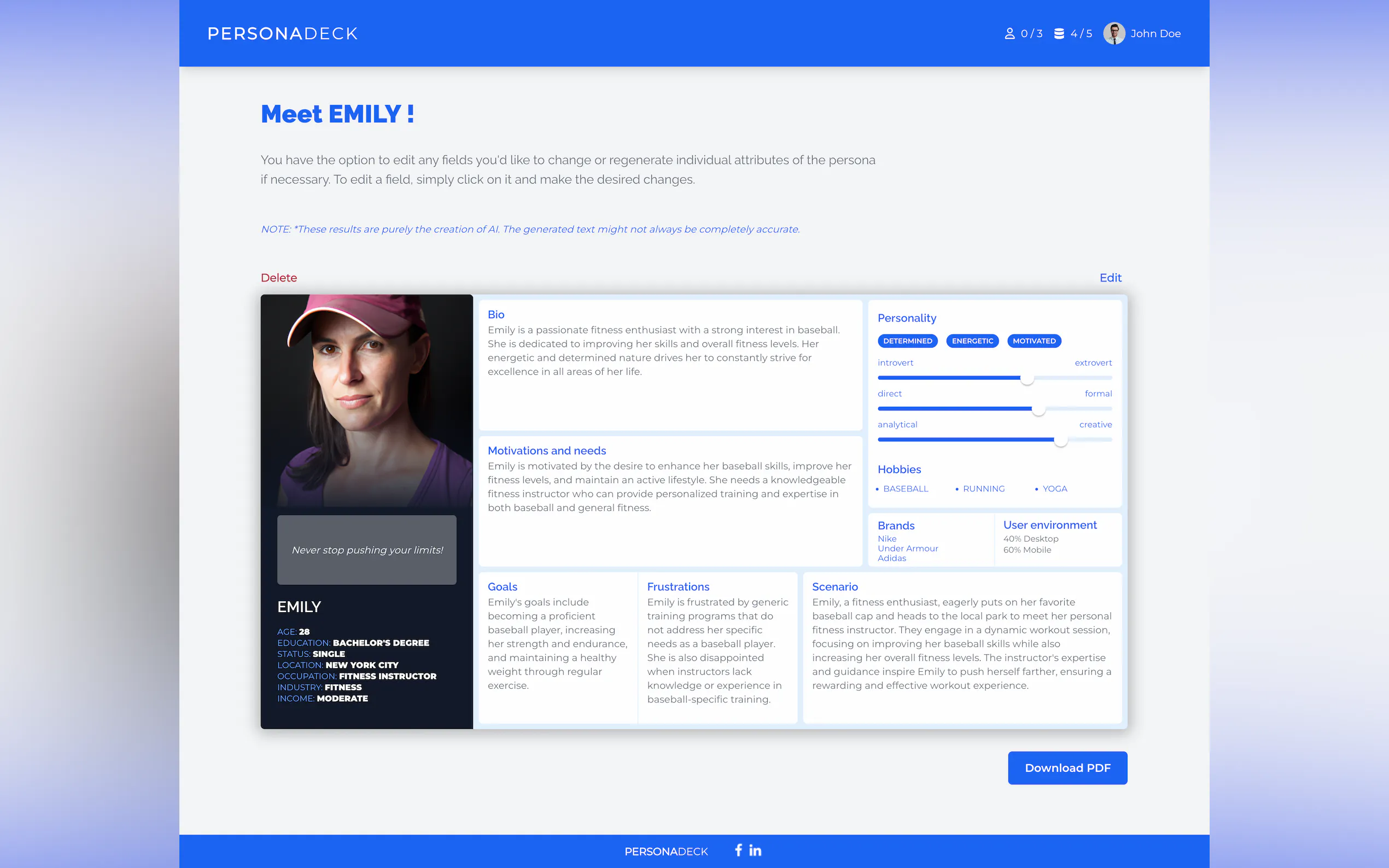Screen dimensions: 1389x868
Task: Click the Edit persona link
Action: [1110, 278]
